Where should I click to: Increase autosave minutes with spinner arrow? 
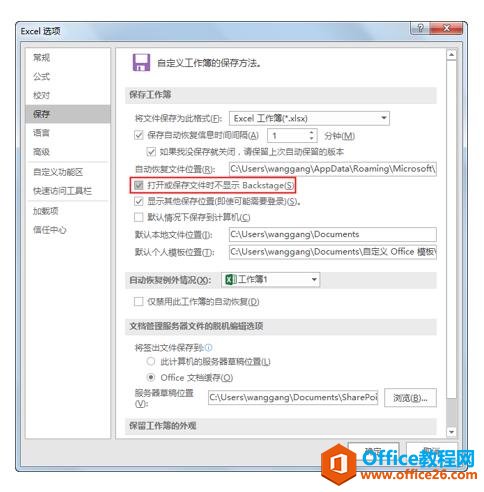coord(311,132)
